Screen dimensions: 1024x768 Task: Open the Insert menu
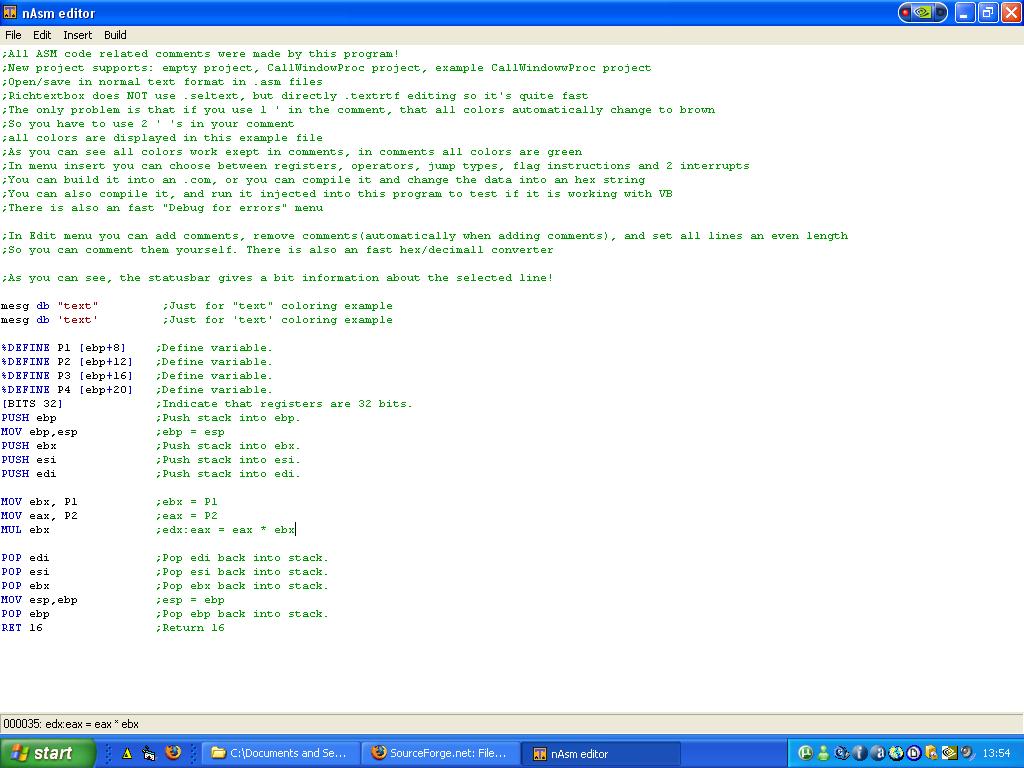78,35
